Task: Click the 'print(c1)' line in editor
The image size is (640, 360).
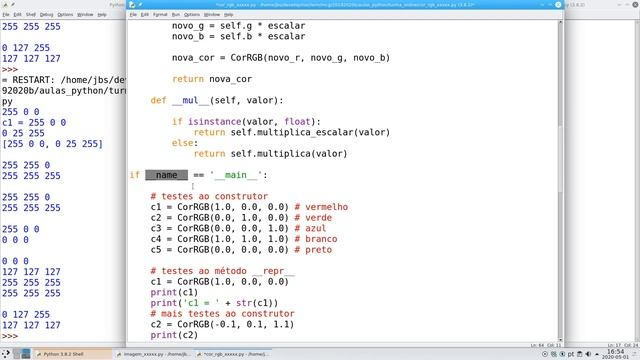Action: pos(174,292)
